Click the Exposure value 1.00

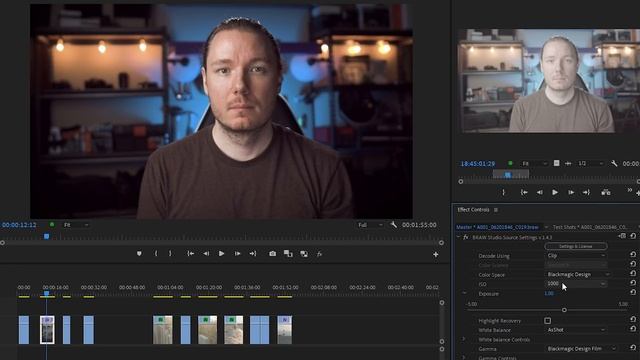coord(549,293)
